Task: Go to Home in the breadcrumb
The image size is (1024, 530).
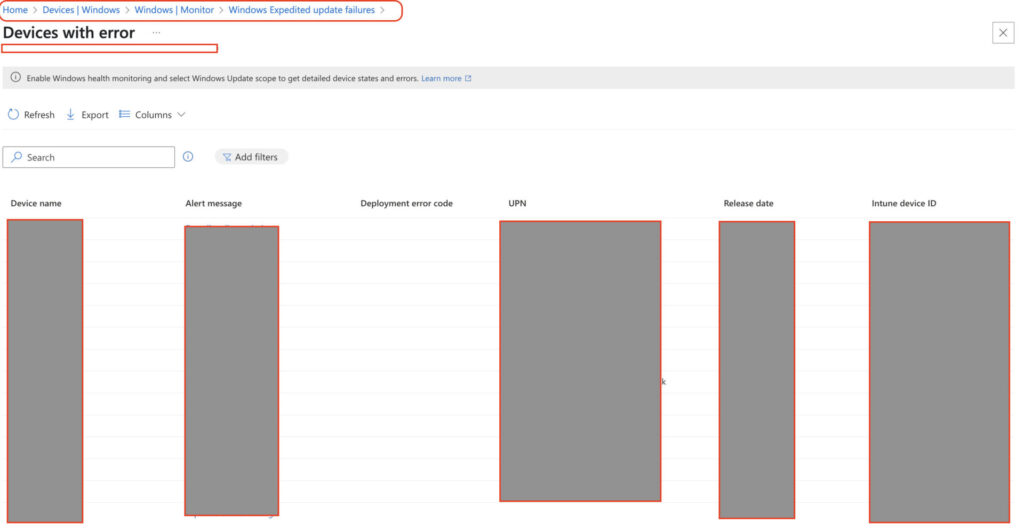Action: click(15, 10)
